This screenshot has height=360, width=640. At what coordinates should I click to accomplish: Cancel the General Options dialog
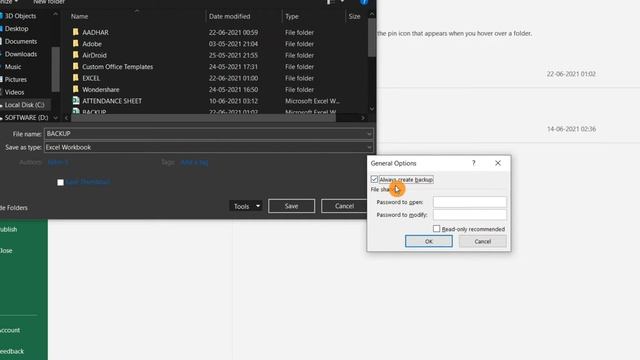pyautogui.click(x=482, y=241)
